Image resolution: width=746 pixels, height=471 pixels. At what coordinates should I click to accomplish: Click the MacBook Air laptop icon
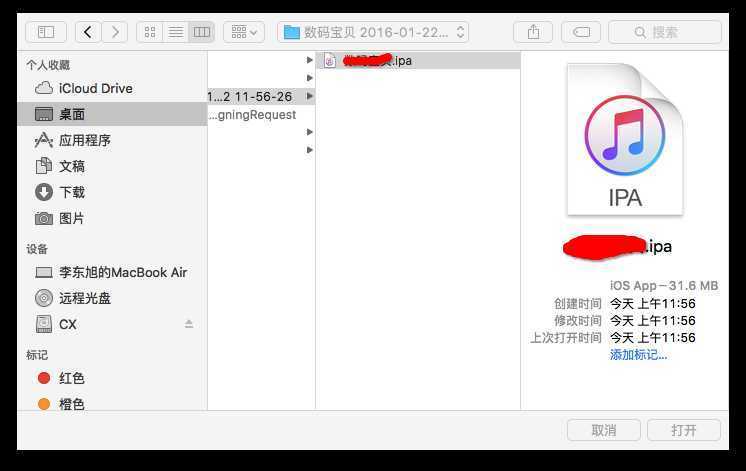[44, 273]
